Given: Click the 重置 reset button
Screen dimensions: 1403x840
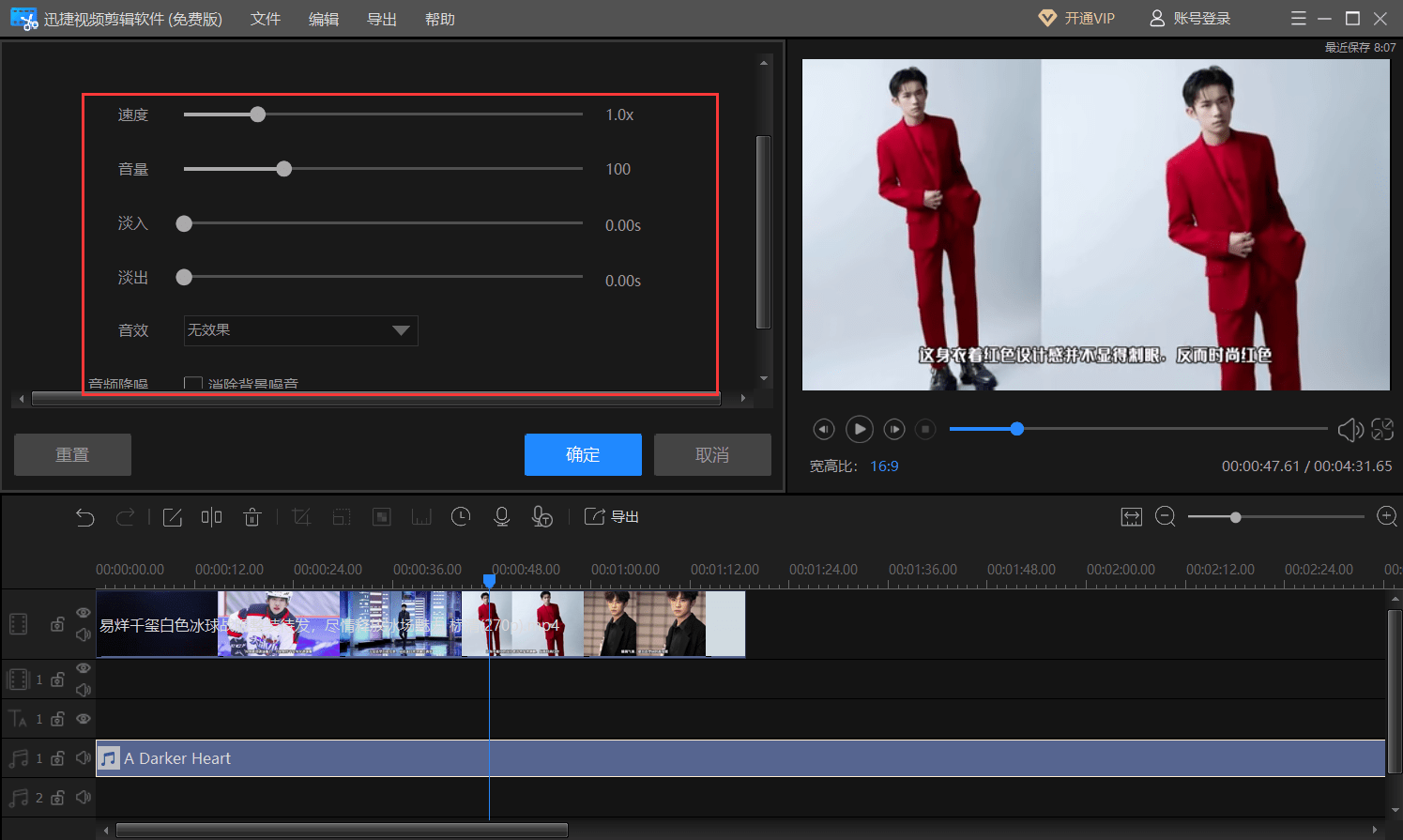Looking at the screenshot, I should [x=72, y=455].
